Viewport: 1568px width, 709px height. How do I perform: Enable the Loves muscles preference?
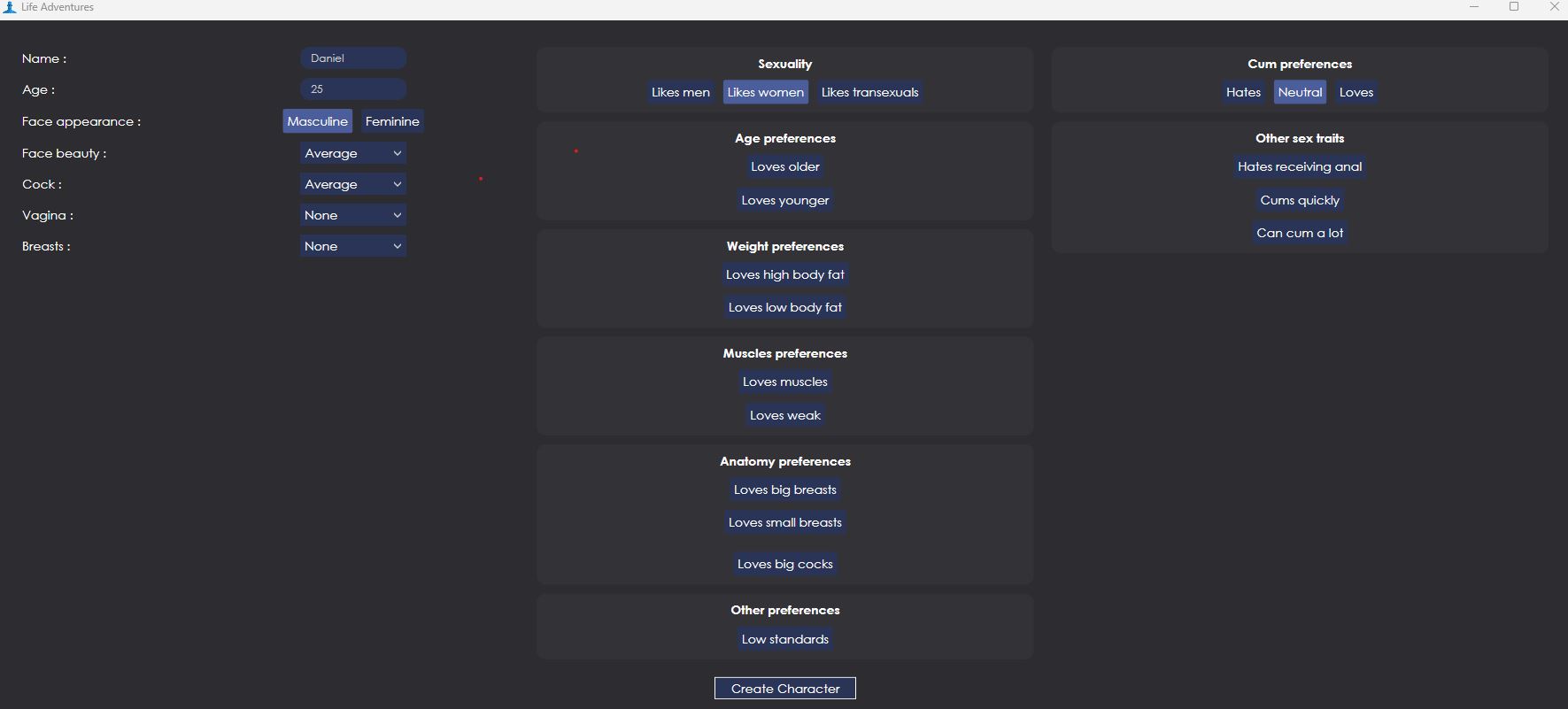pyautogui.click(x=784, y=381)
